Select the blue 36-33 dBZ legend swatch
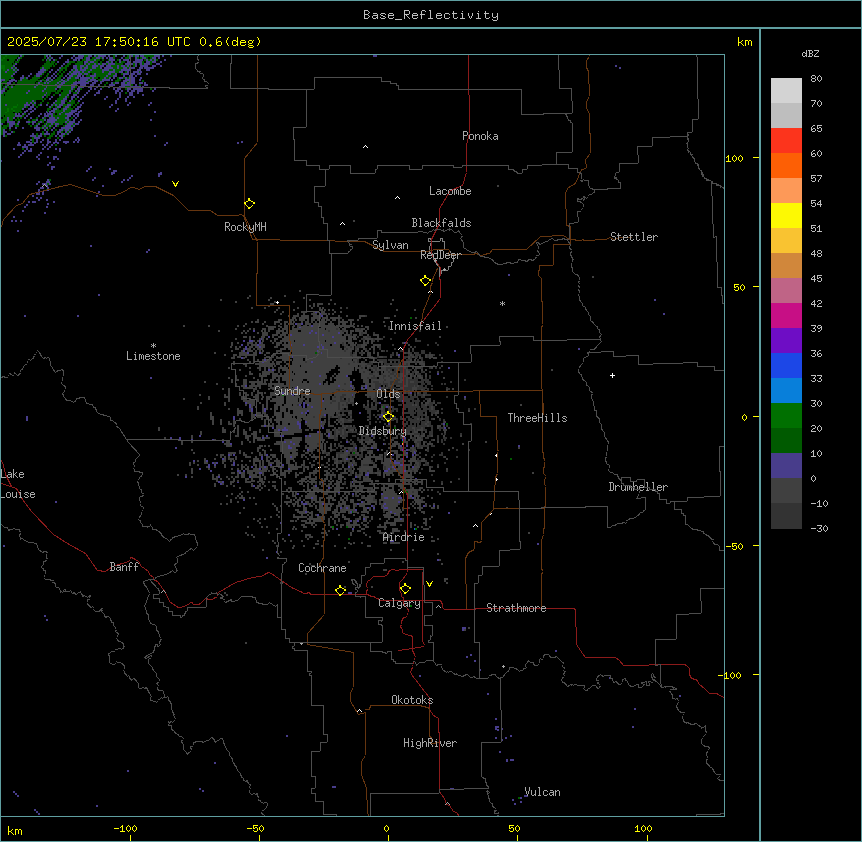 786,365
